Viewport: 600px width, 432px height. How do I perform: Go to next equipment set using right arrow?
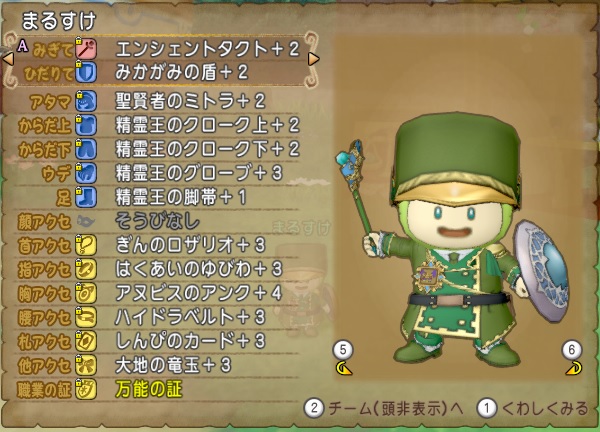click(x=313, y=59)
